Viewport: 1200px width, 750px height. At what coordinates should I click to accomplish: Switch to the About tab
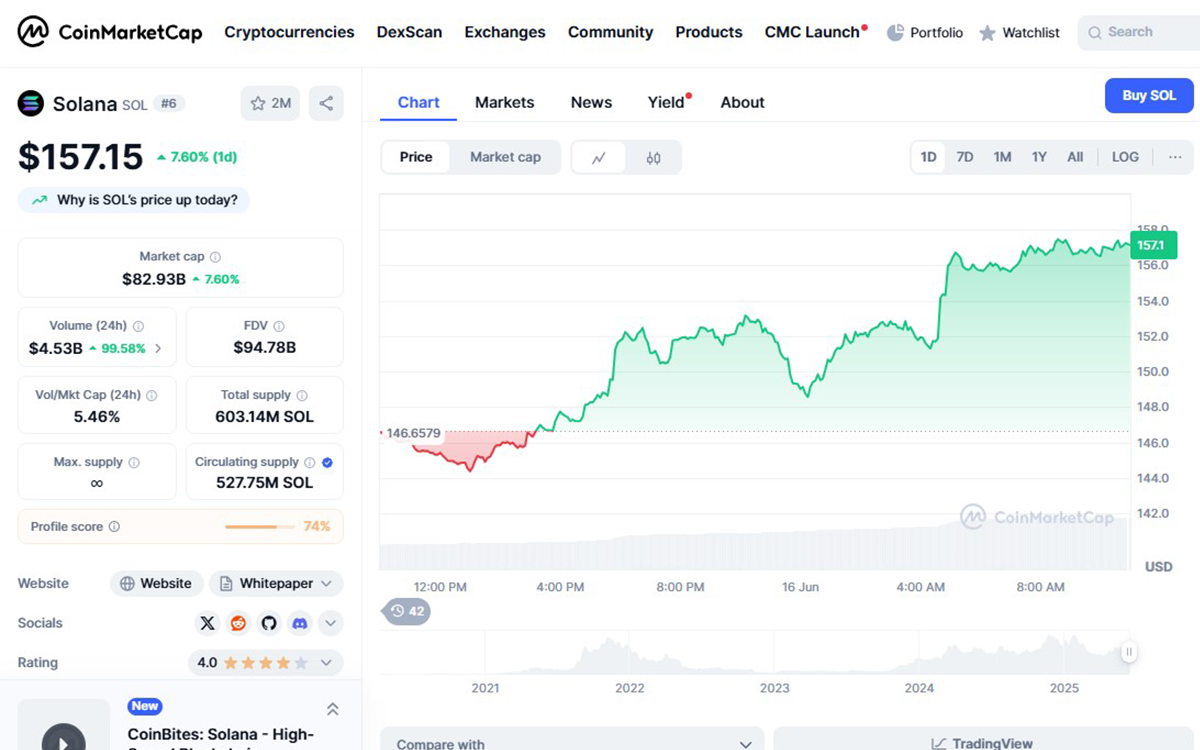(x=742, y=102)
